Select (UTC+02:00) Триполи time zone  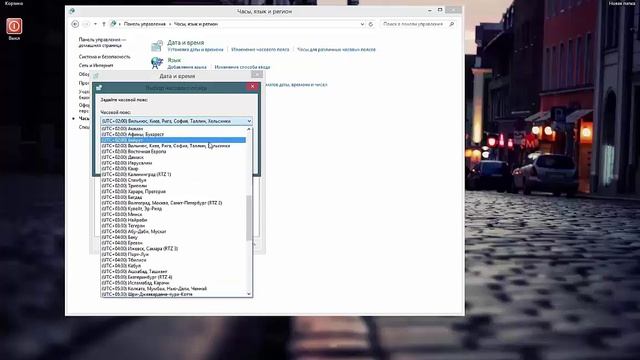click(x=173, y=186)
